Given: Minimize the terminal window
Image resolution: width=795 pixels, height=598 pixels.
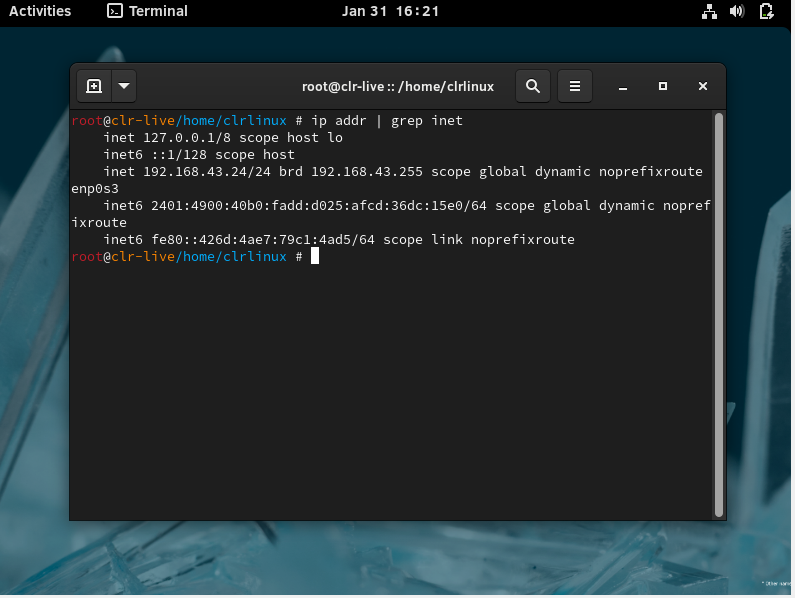Looking at the screenshot, I should (x=623, y=87).
